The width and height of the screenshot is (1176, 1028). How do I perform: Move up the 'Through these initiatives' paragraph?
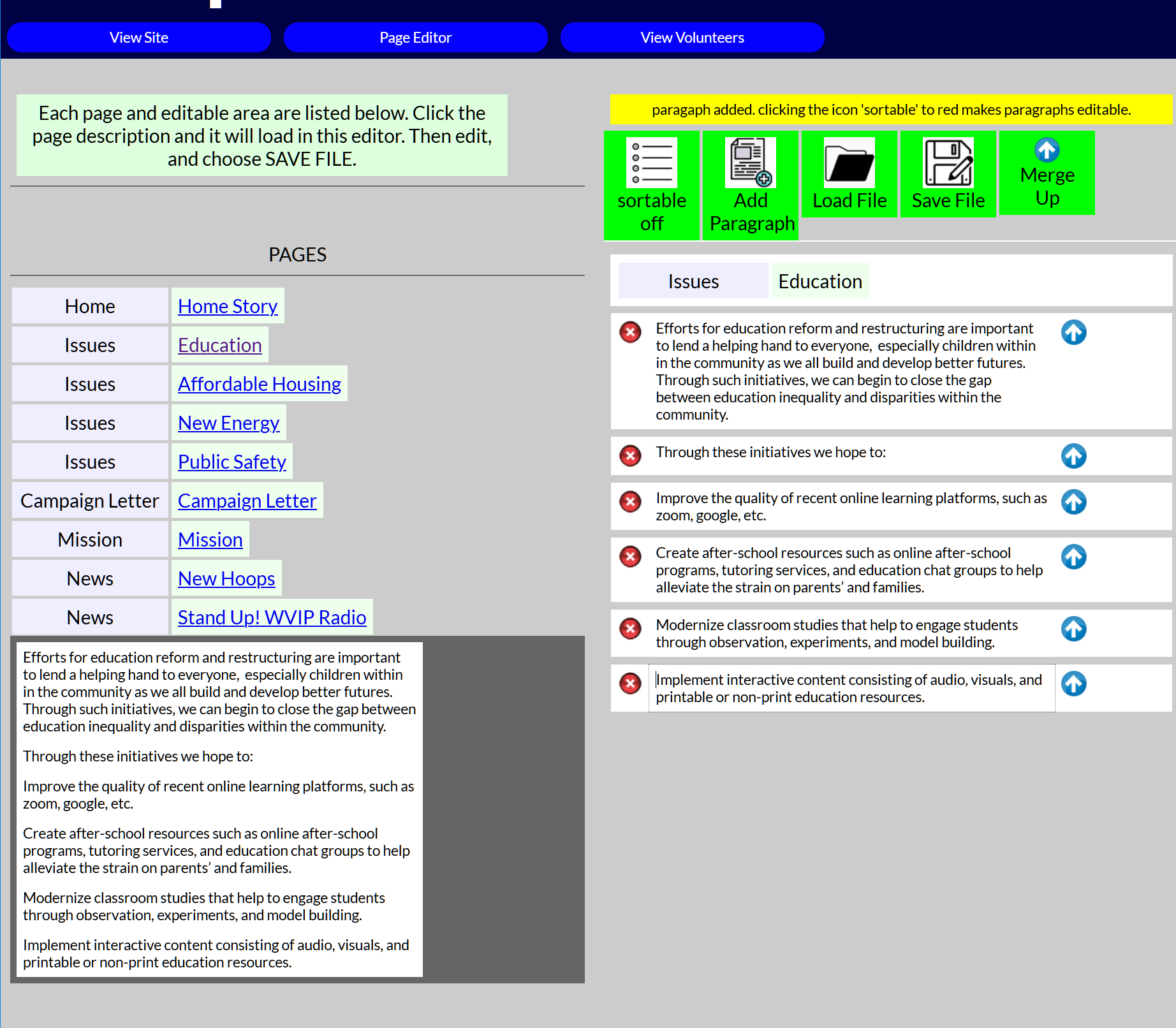[x=1073, y=456]
